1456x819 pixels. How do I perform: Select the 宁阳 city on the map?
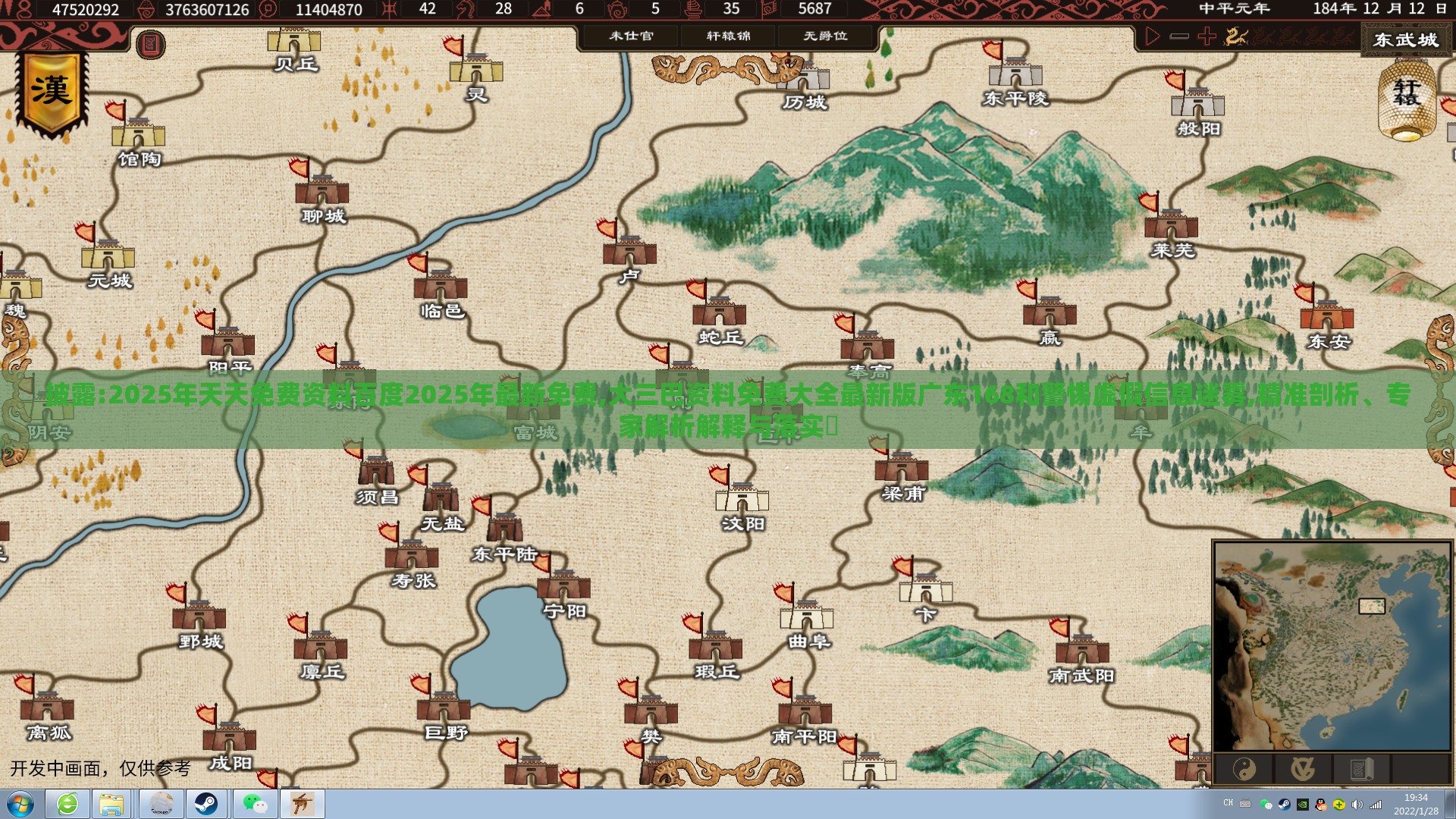pyautogui.click(x=563, y=584)
